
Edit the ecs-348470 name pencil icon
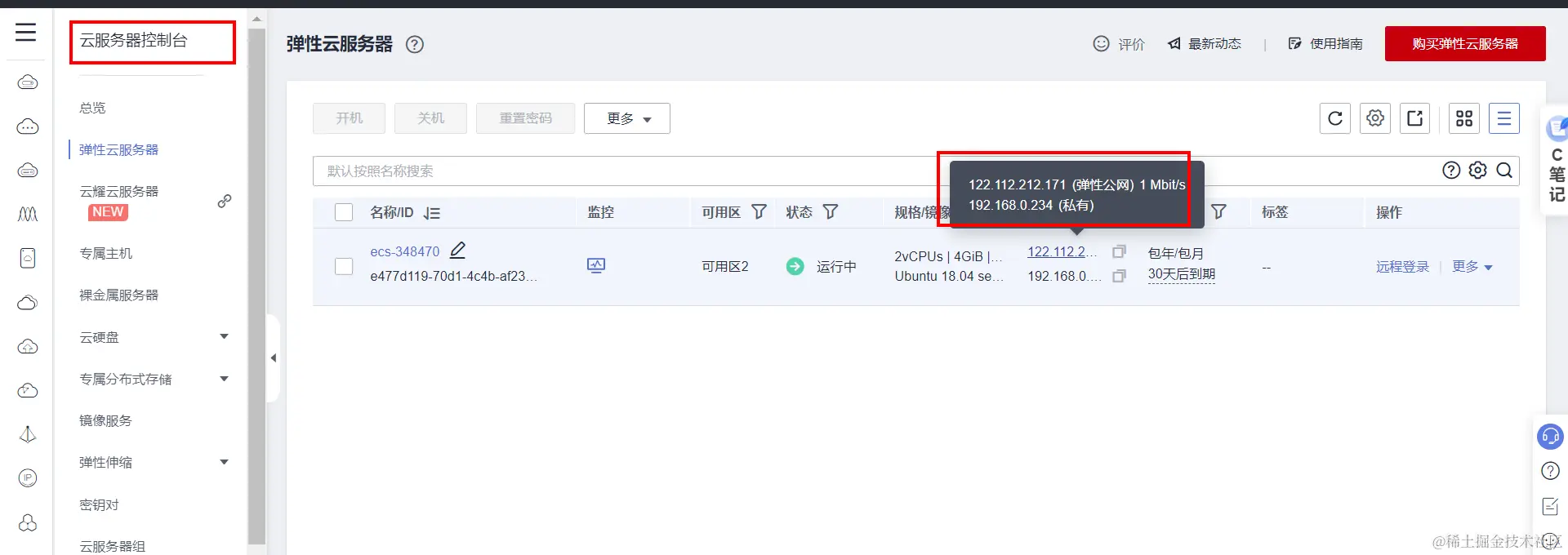click(x=458, y=251)
